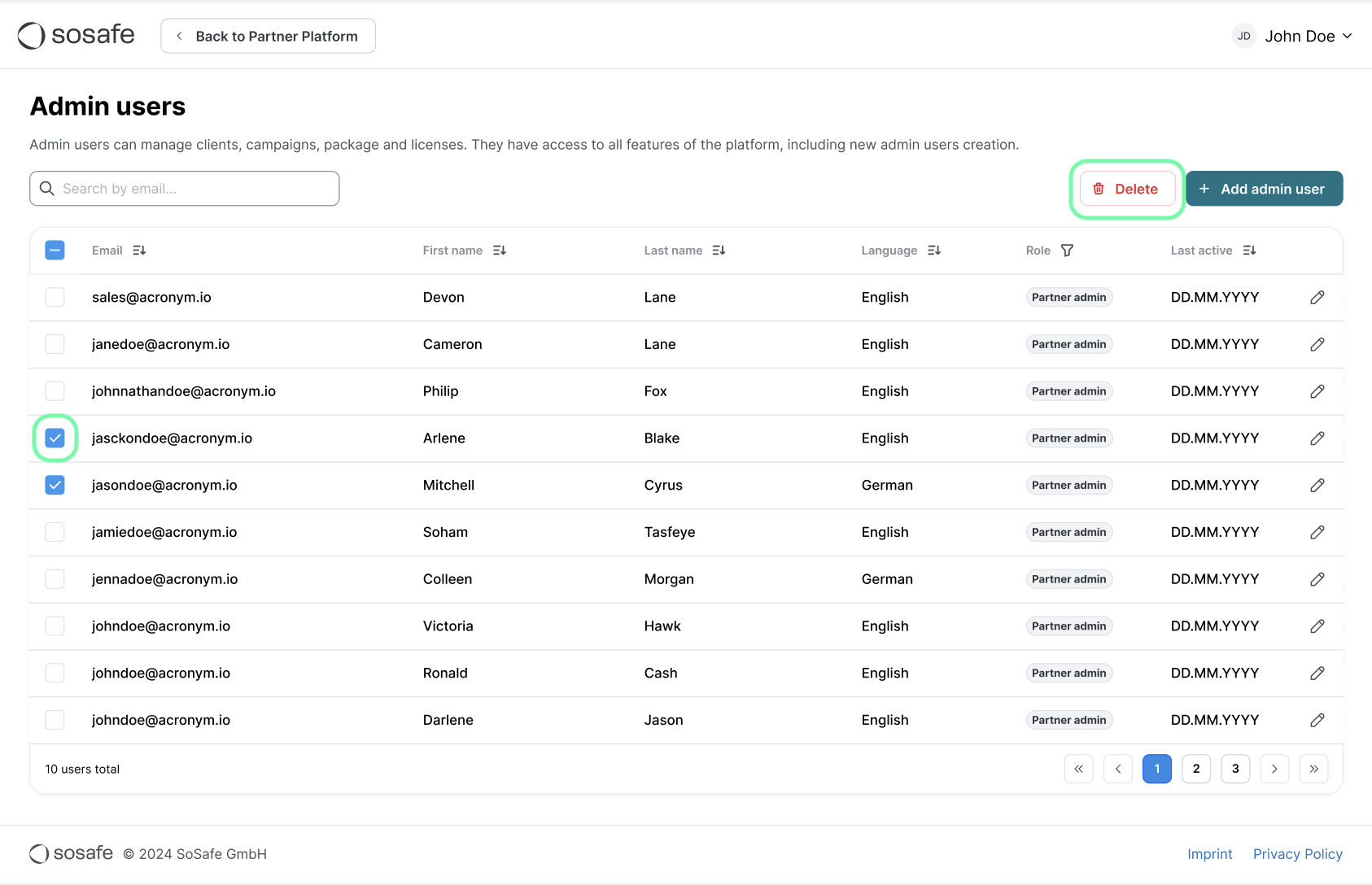Go to next page chevron
The height and width of the screenshot is (885, 1372).
[1274, 769]
